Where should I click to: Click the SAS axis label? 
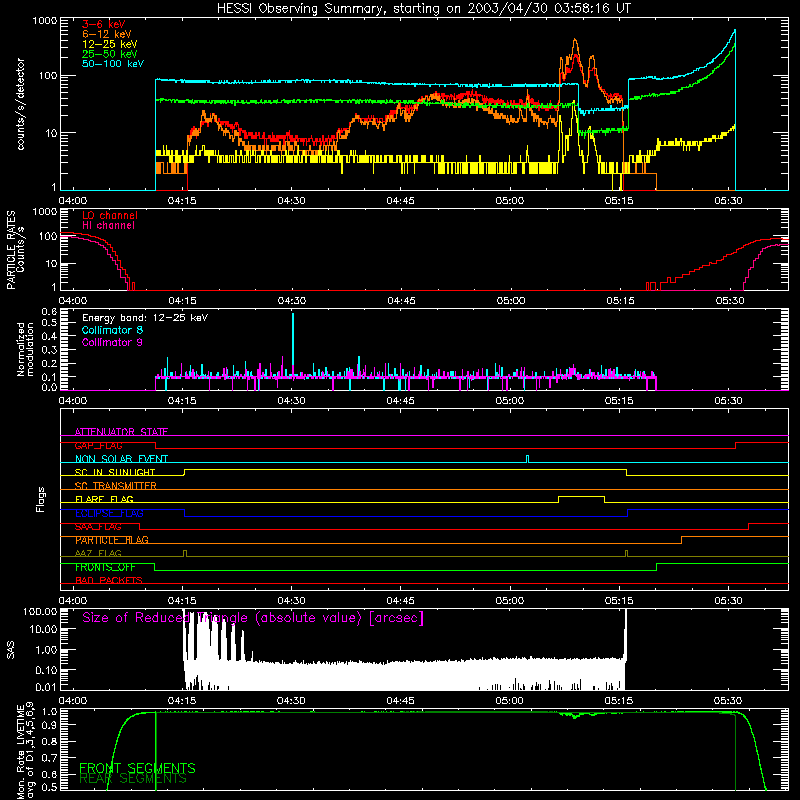tap(10, 649)
